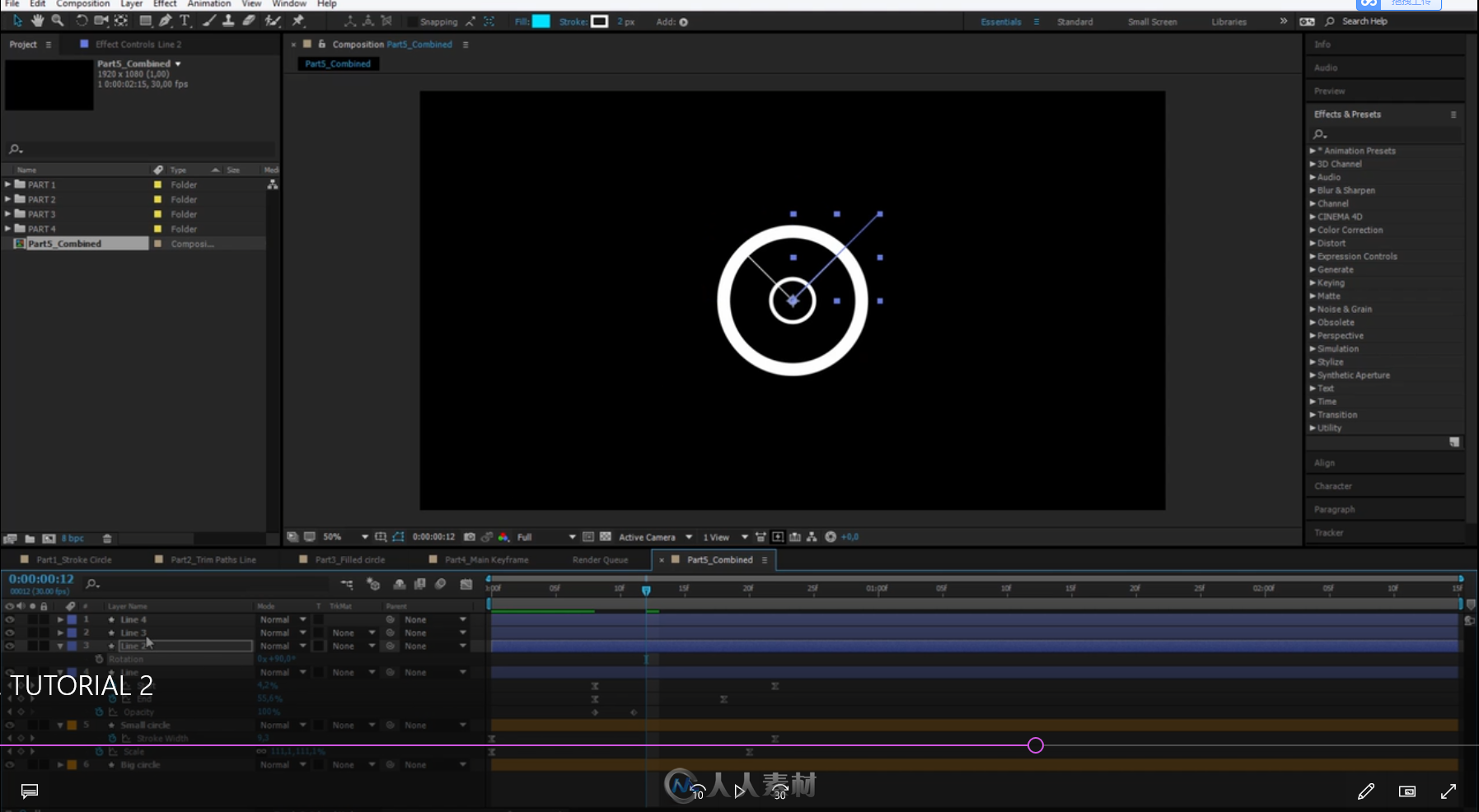This screenshot has height=812, width=1479.
Task: Select the Eraser tool
Action: coord(249,21)
